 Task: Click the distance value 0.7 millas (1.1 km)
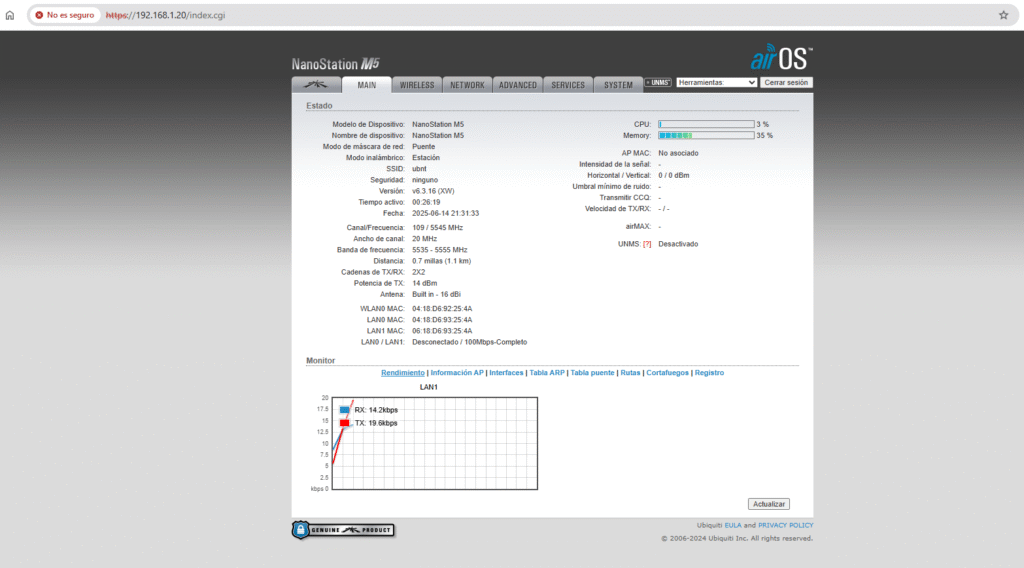coord(441,261)
